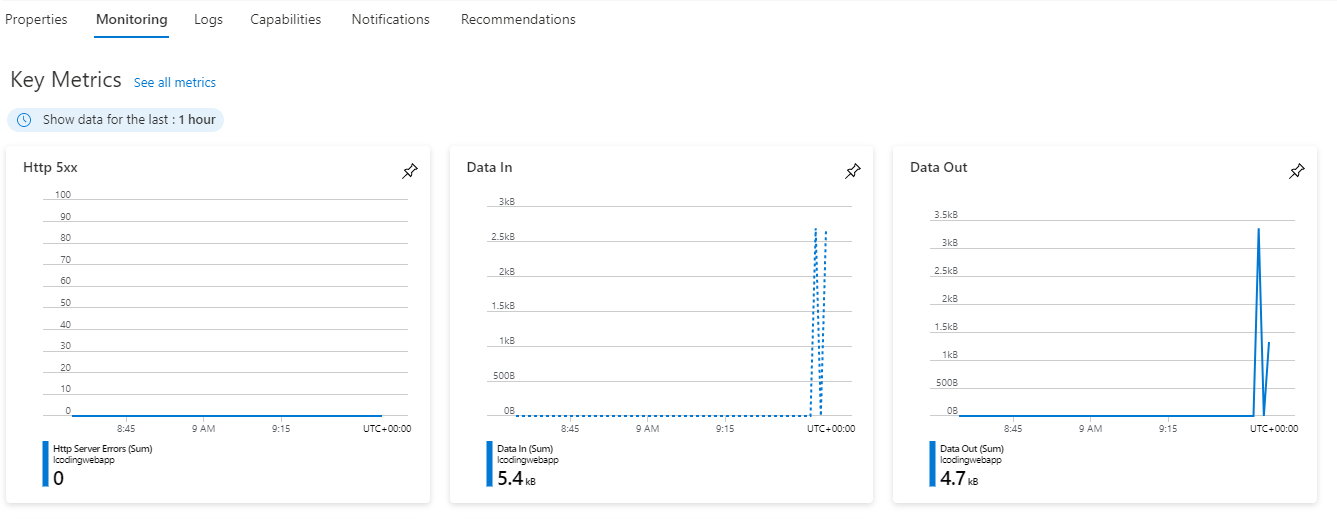Image resolution: width=1337 pixels, height=519 pixels.
Task: Click the 9 AM label on Data In axis
Action: pos(647,429)
